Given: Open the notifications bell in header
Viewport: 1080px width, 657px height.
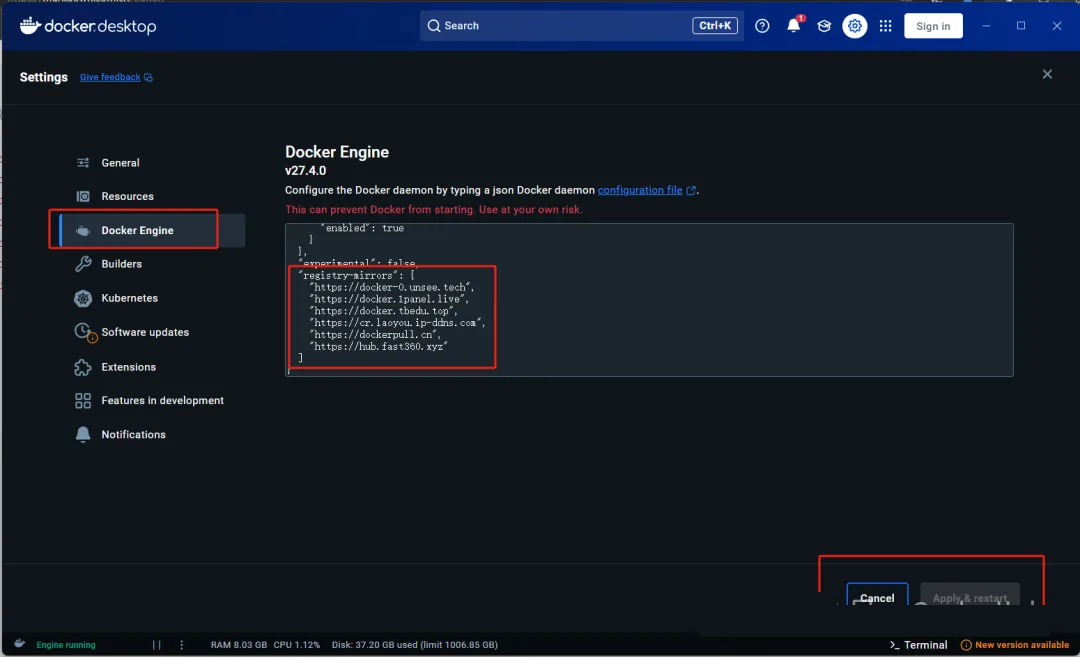Looking at the screenshot, I should click(x=793, y=25).
